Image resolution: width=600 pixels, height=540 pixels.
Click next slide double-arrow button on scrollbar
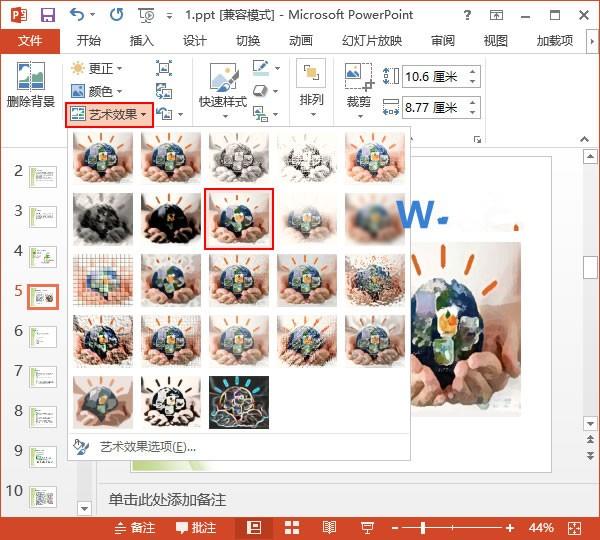[x=590, y=455]
